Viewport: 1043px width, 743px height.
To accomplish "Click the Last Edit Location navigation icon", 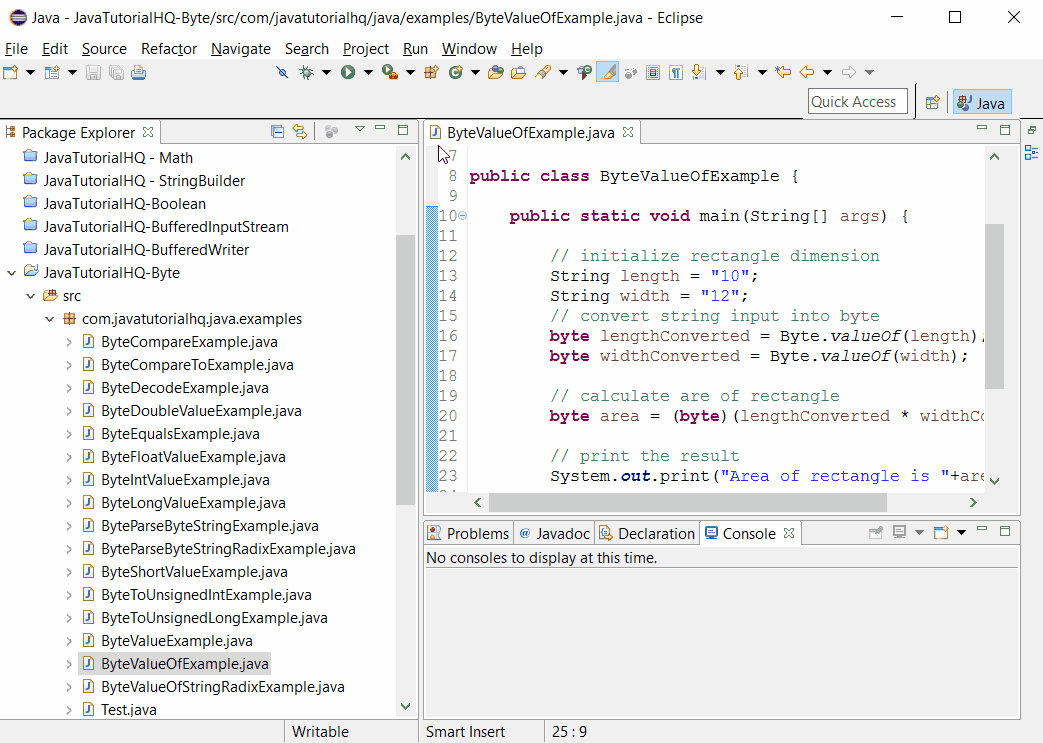I will tap(783, 72).
